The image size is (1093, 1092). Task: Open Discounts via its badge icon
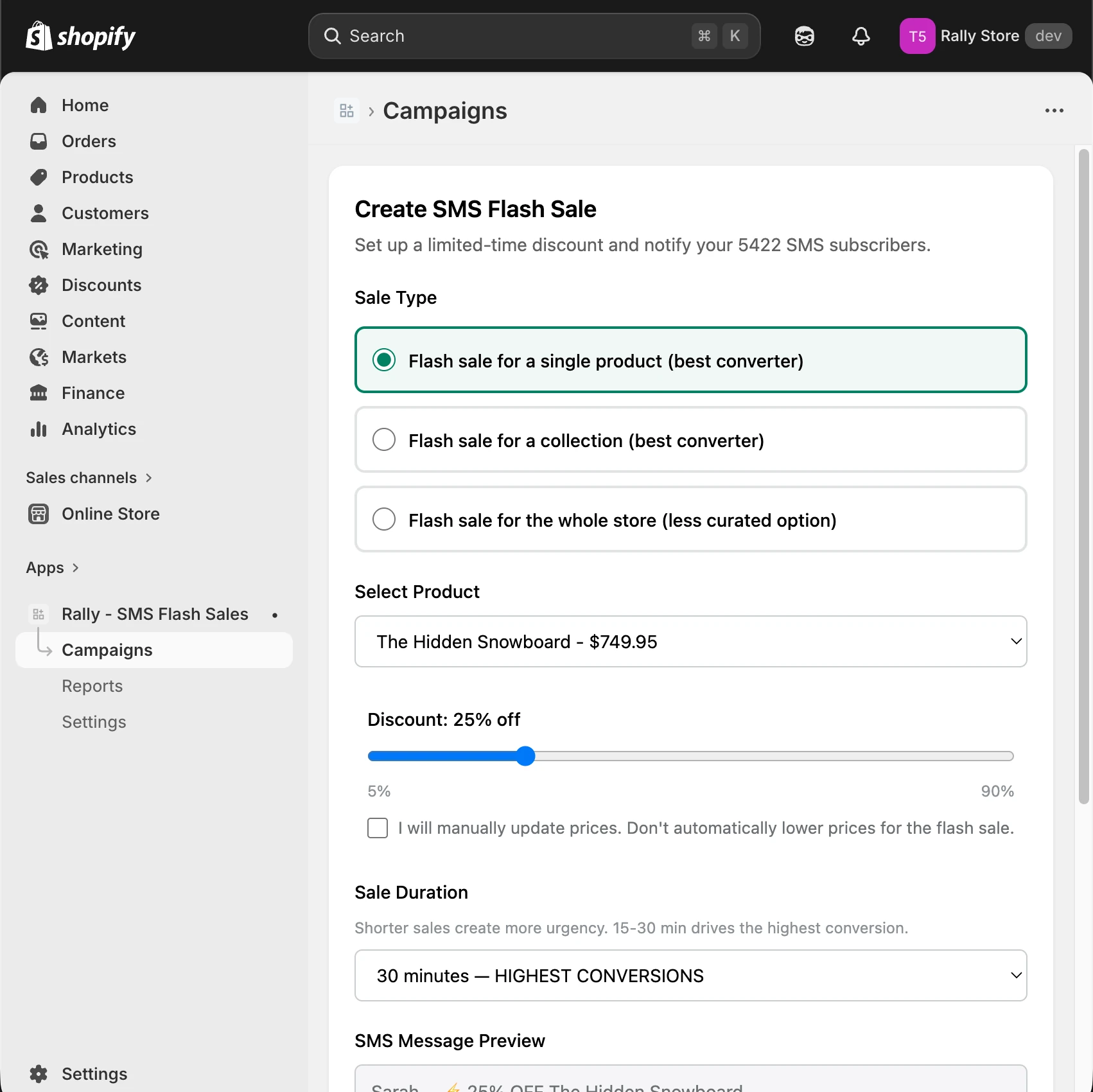tap(39, 285)
